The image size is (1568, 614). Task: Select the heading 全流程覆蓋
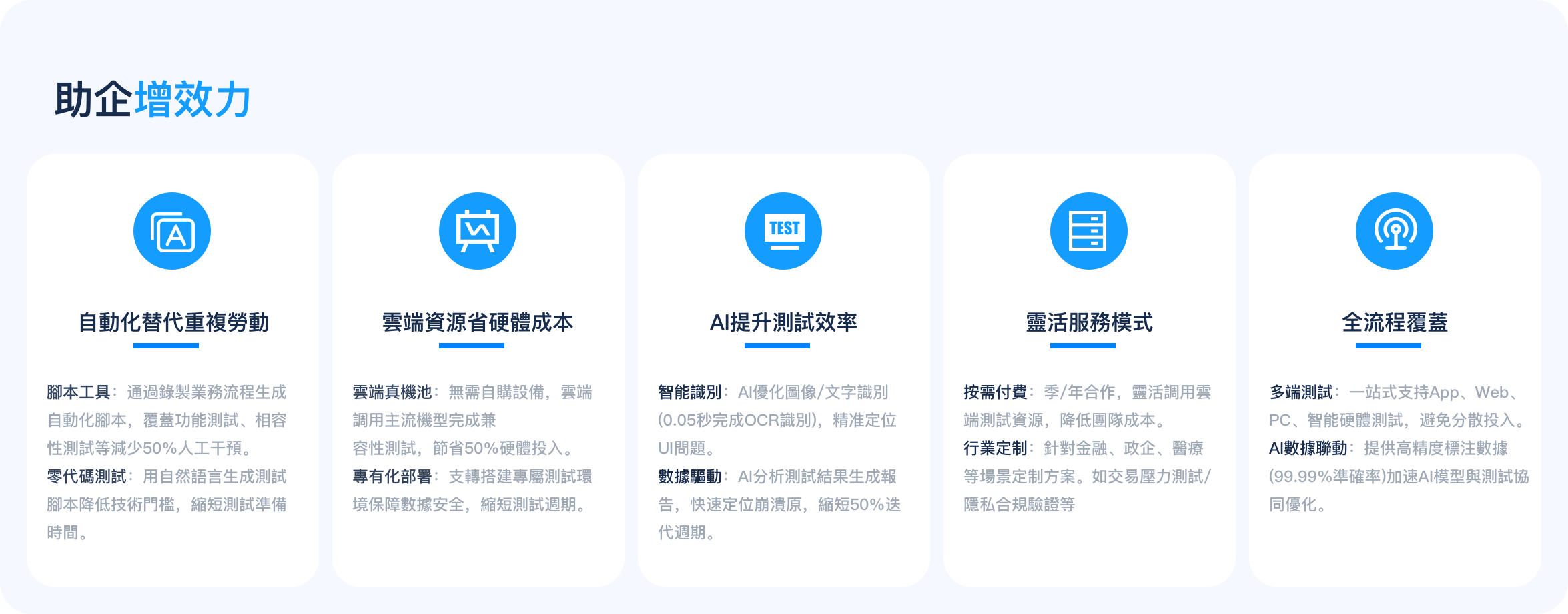tap(1395, 322)
